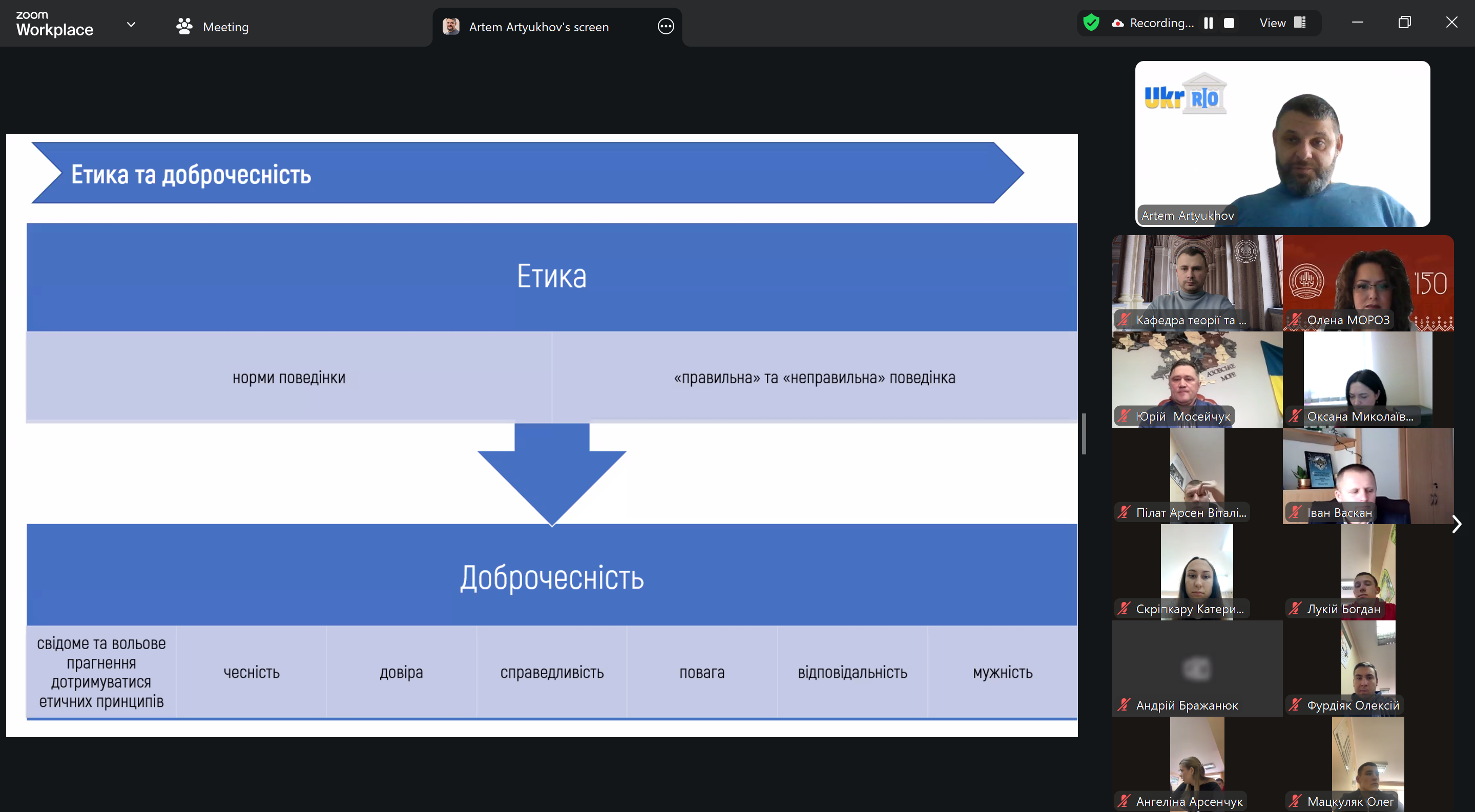Open screen share more options (three dots)

click(666, 26)
